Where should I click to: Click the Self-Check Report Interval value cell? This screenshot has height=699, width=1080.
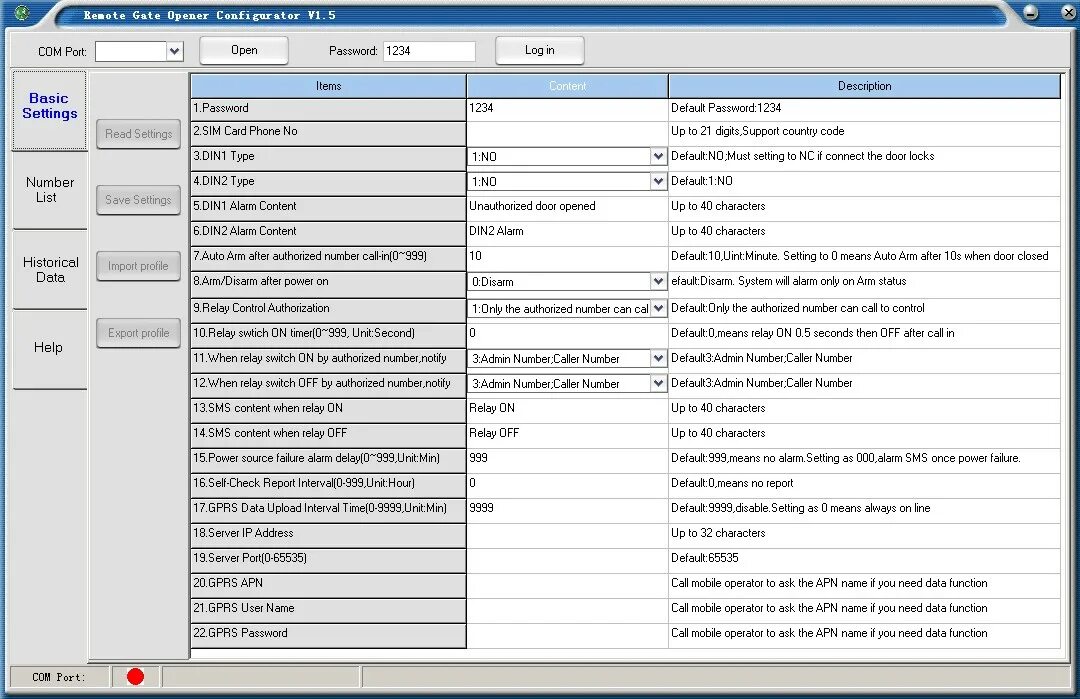[567, 484]
